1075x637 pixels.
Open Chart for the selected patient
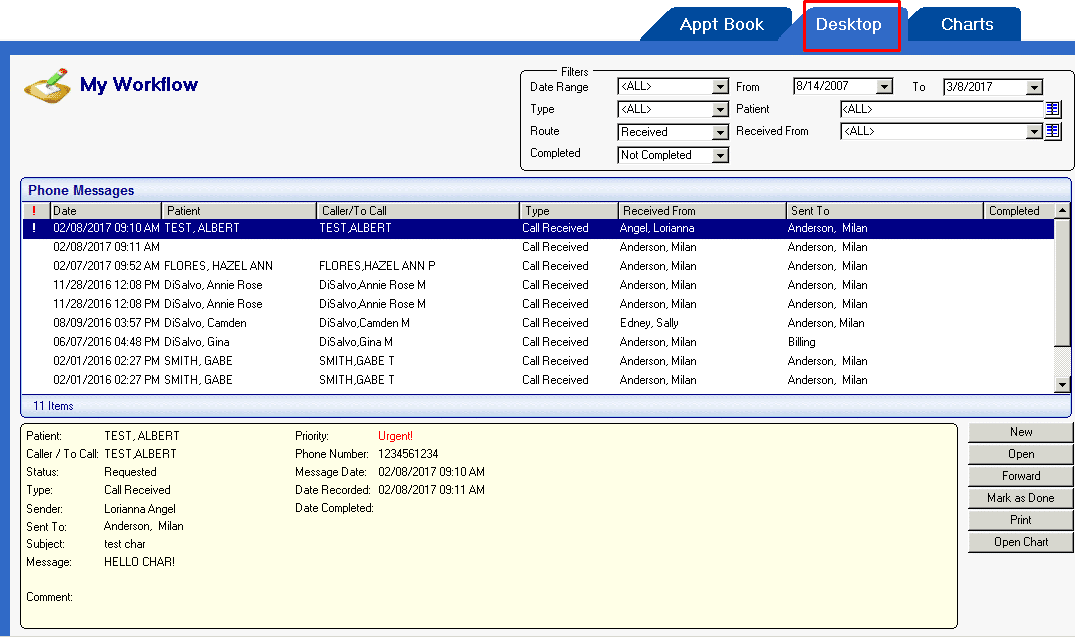click(x=1019, y=542)
